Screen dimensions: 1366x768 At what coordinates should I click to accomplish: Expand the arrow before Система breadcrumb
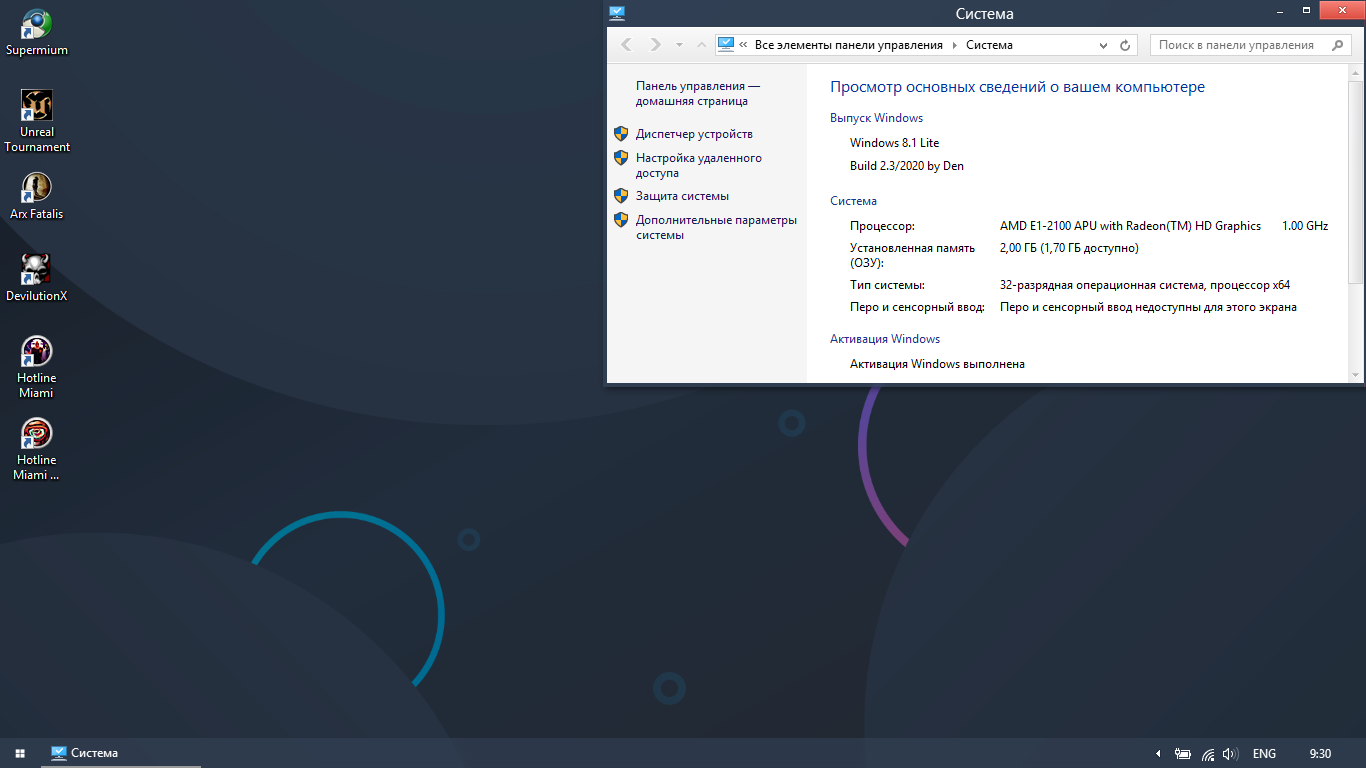[x=955, y=45]
